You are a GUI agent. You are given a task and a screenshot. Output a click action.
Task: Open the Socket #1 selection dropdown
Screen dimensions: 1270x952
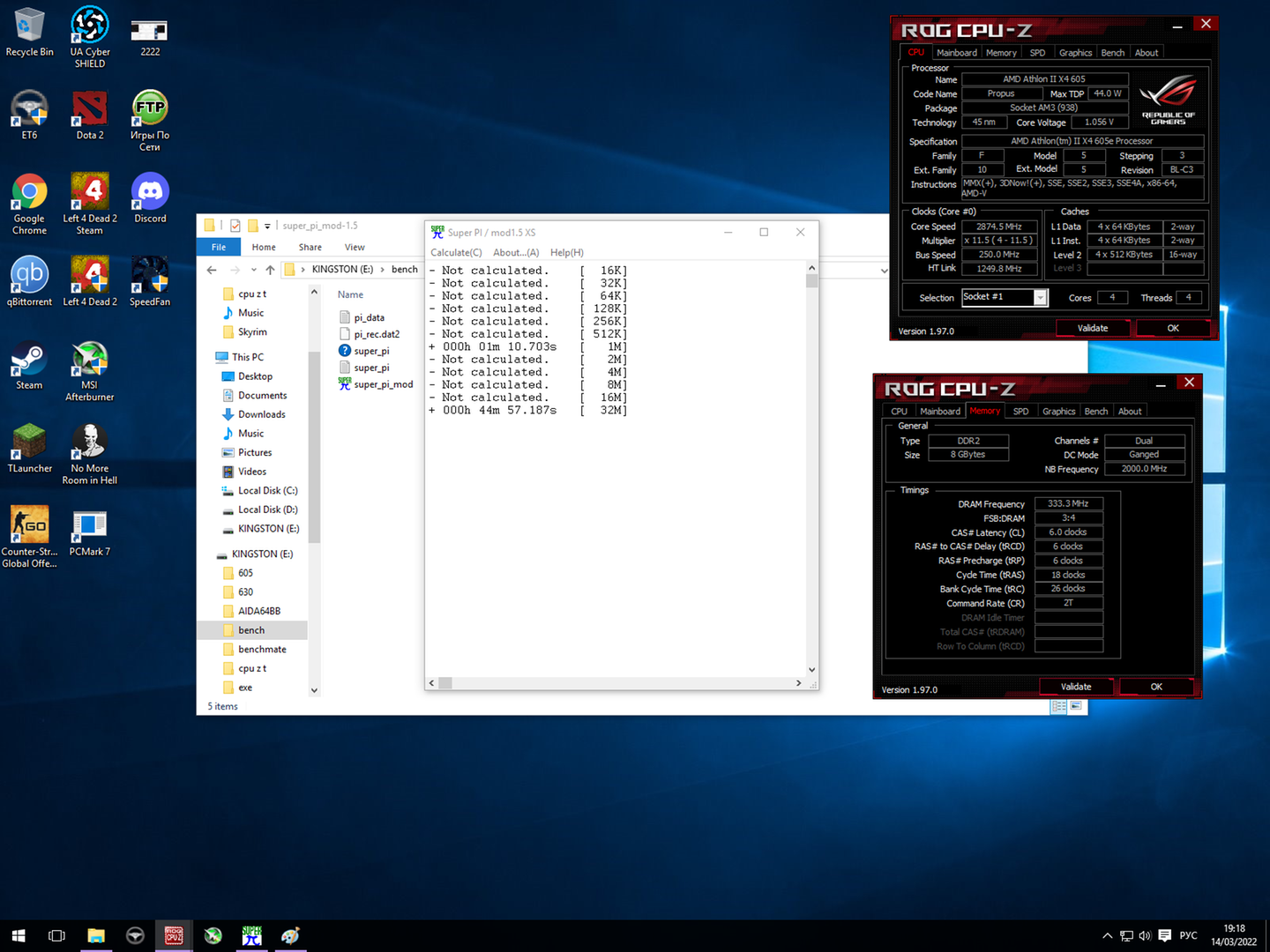[1040, 298]
